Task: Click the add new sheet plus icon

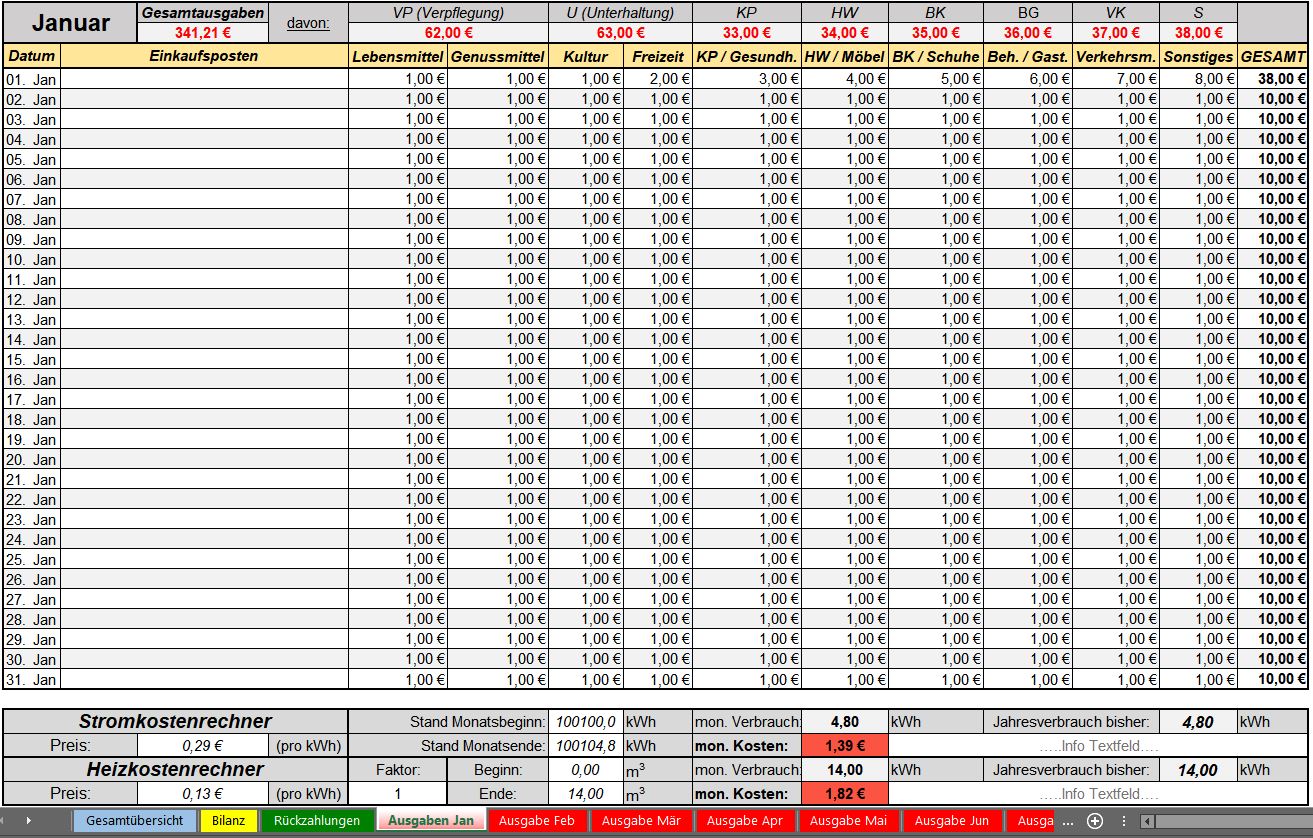Action: click(x=1095, y=821)
